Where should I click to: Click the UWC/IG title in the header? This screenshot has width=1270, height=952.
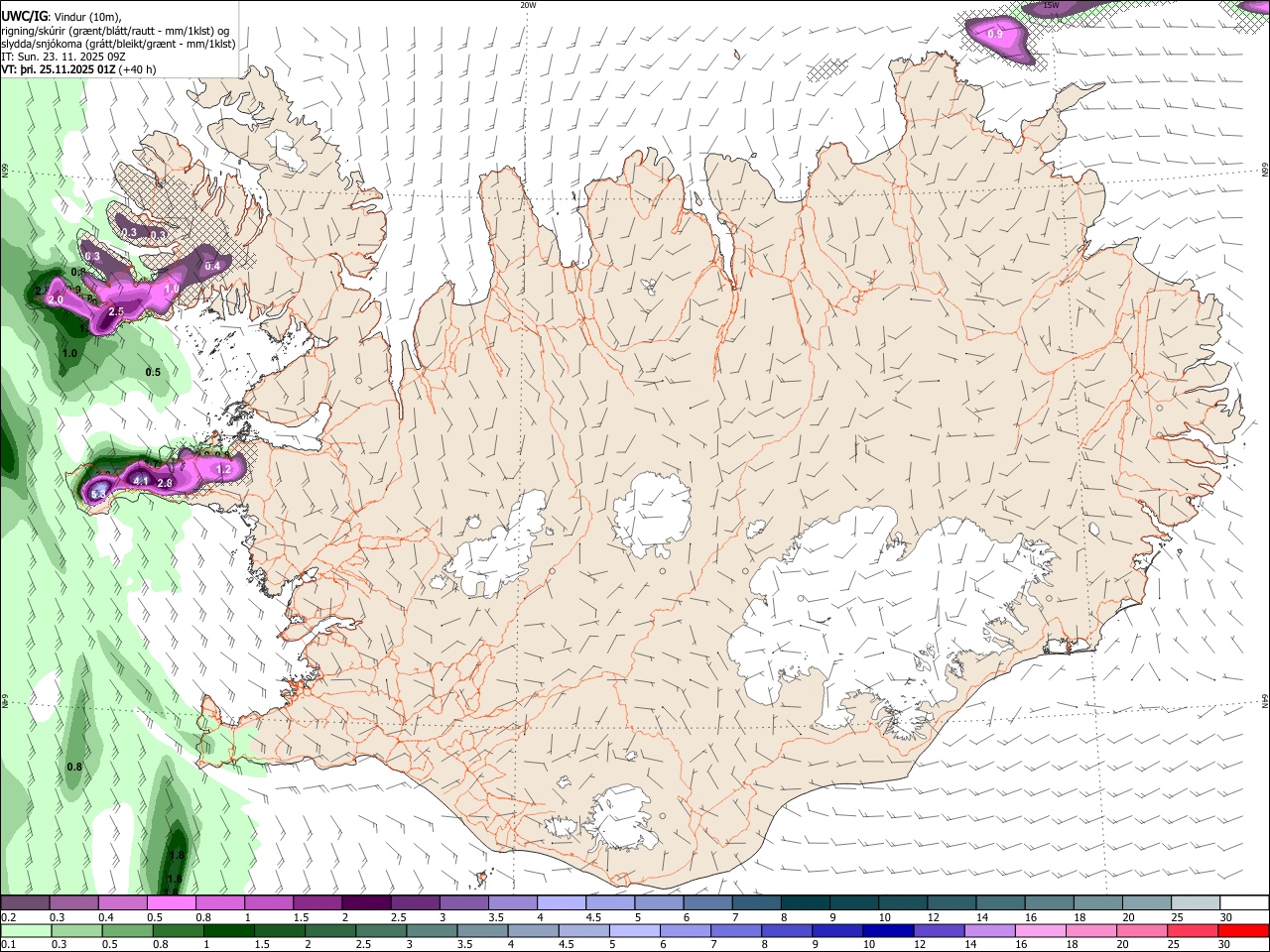pyautogui.click(x=24, y=16)
